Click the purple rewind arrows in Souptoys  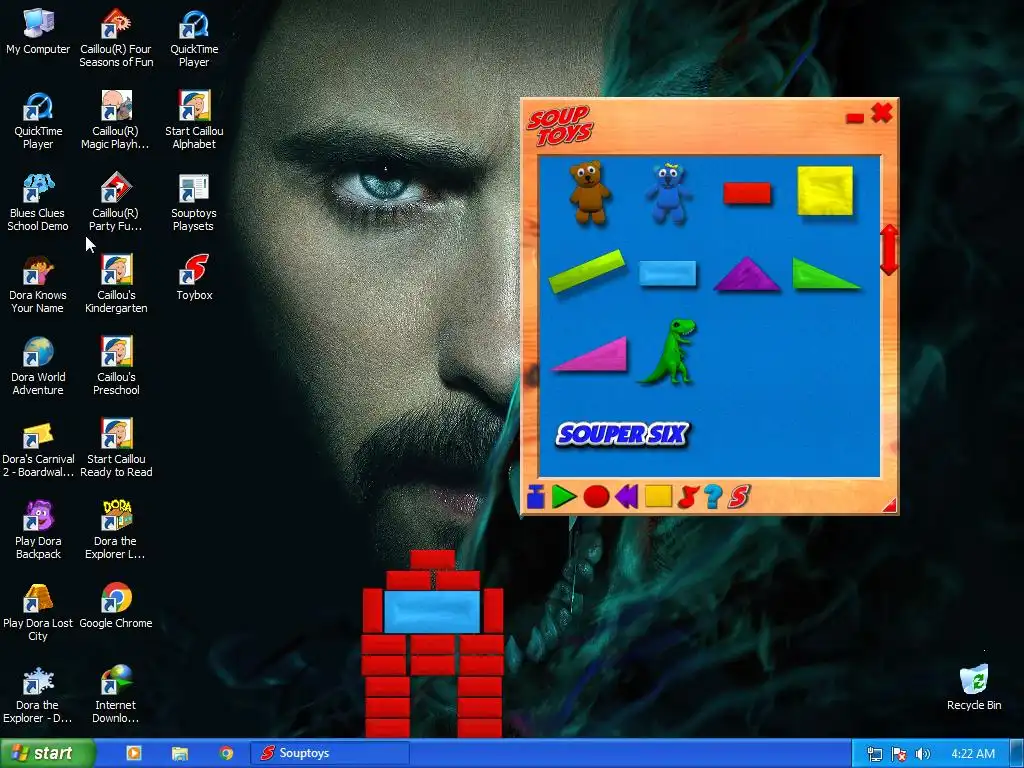click(x=626, y=496)
